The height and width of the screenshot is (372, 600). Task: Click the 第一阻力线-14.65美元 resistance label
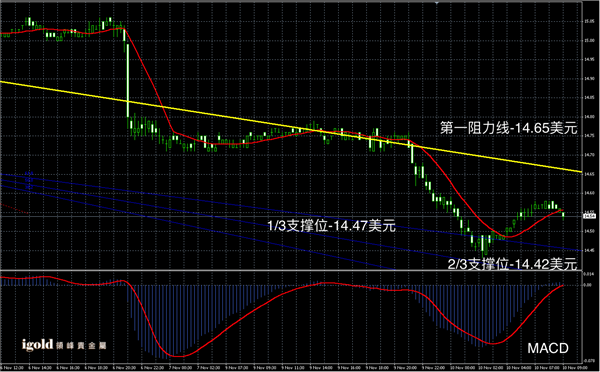(509, 128)
